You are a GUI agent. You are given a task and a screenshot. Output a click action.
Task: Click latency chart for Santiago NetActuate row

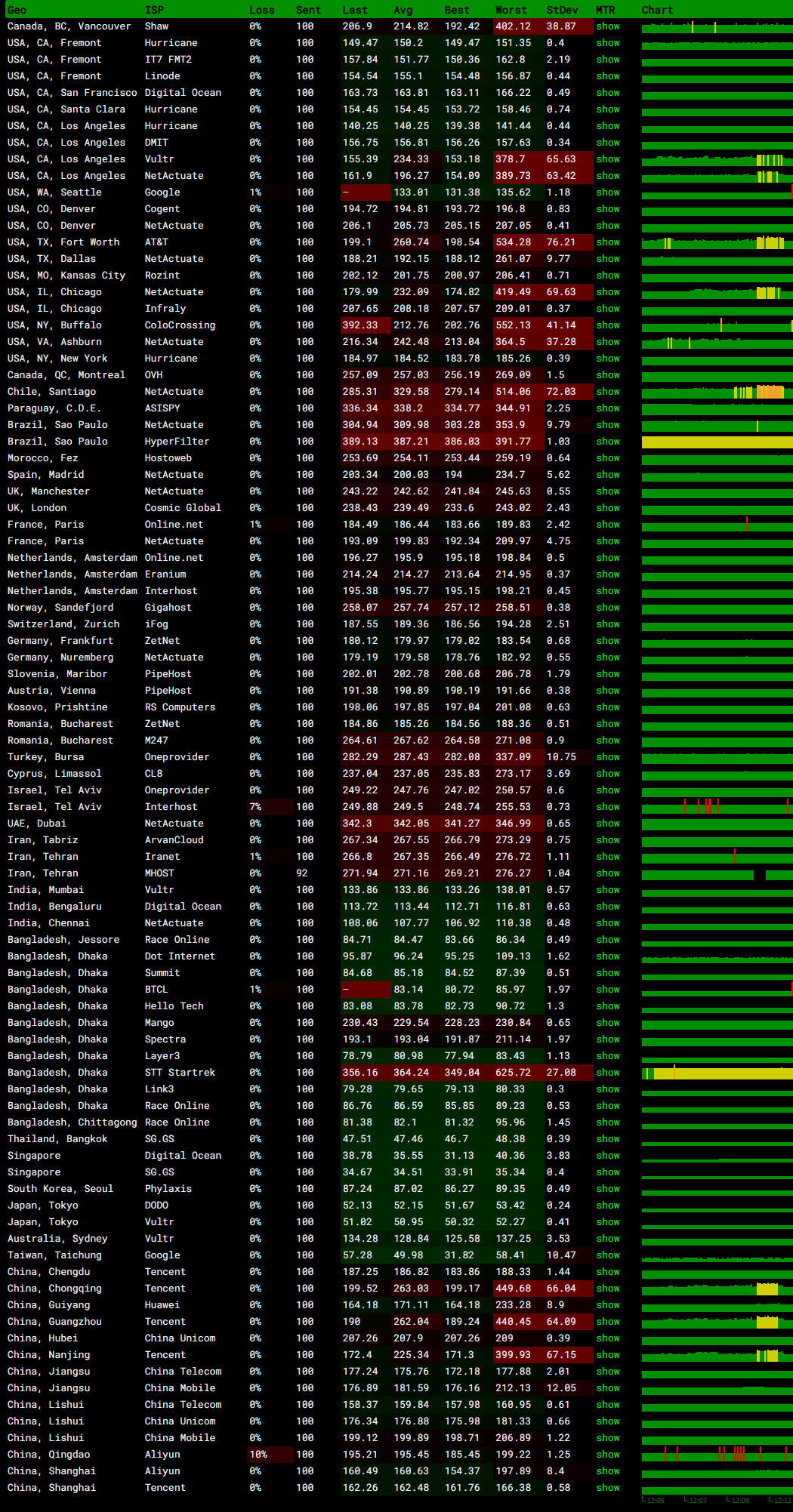point(716,392)
